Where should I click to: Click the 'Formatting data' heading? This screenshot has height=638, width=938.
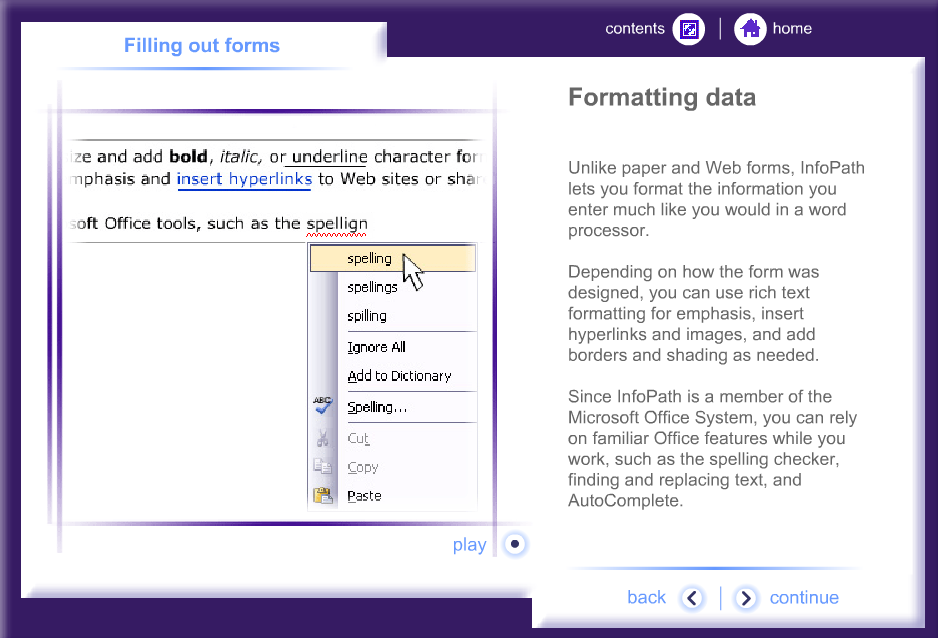(x=662, y=97)
